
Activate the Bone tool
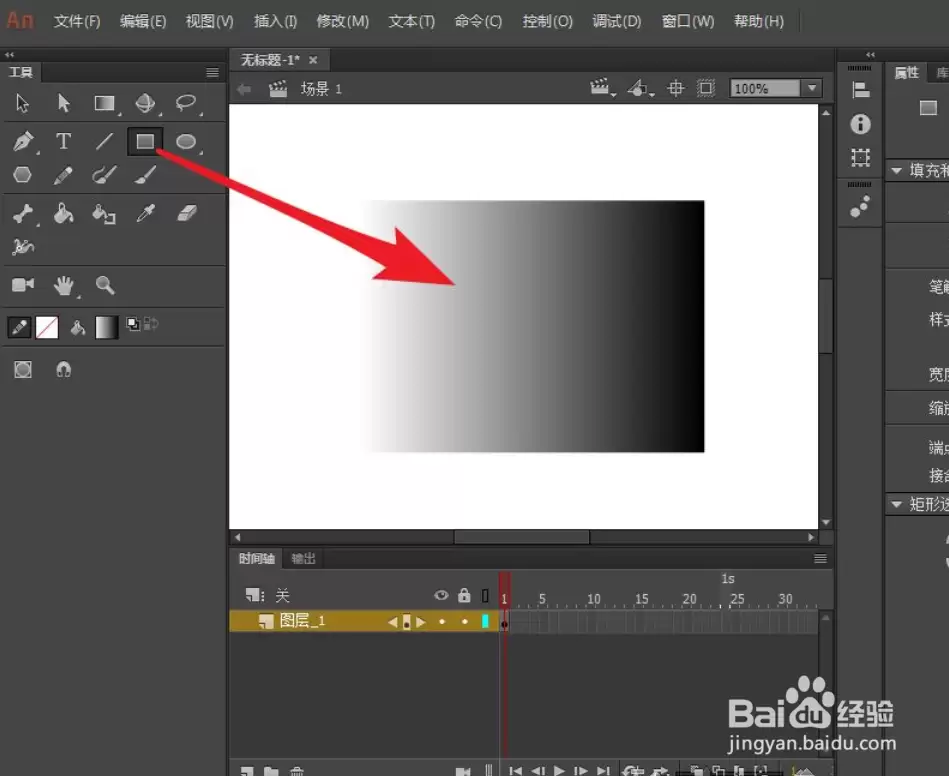(23, 214)
